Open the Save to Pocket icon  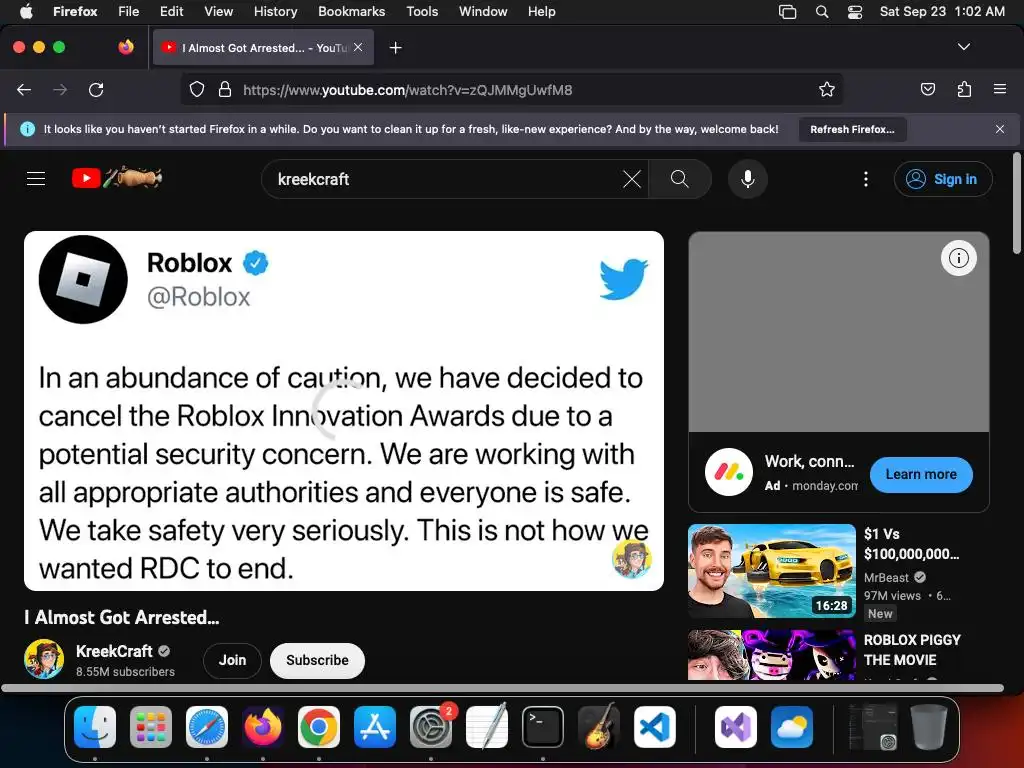click(x=927, y=89)
